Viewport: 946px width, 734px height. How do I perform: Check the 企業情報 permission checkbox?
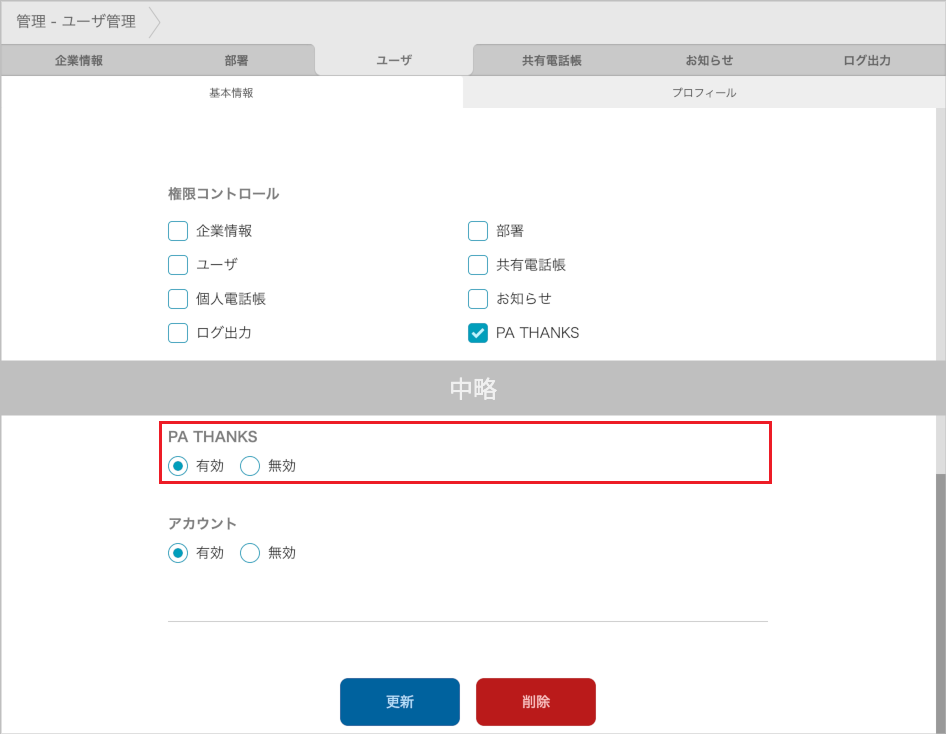[x=178, y=231]
